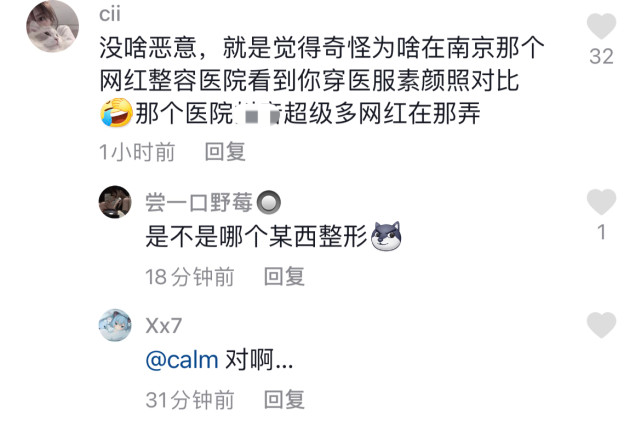Image resolution: width=641 pixels, height=427 pixels.
Task: Like the comment by cii
Action: [601, 25]
